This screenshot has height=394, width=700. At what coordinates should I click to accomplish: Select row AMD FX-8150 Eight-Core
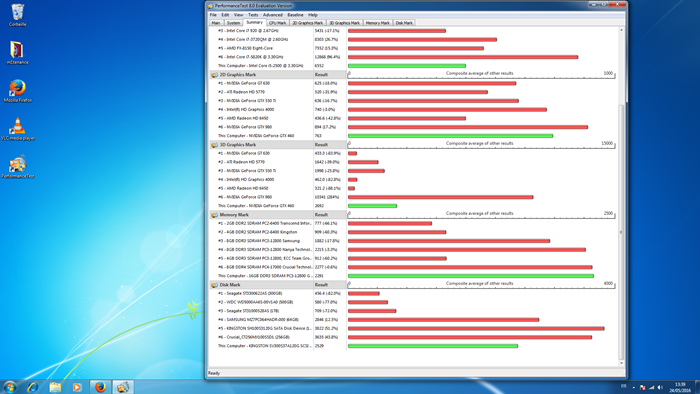pos(412,48)
